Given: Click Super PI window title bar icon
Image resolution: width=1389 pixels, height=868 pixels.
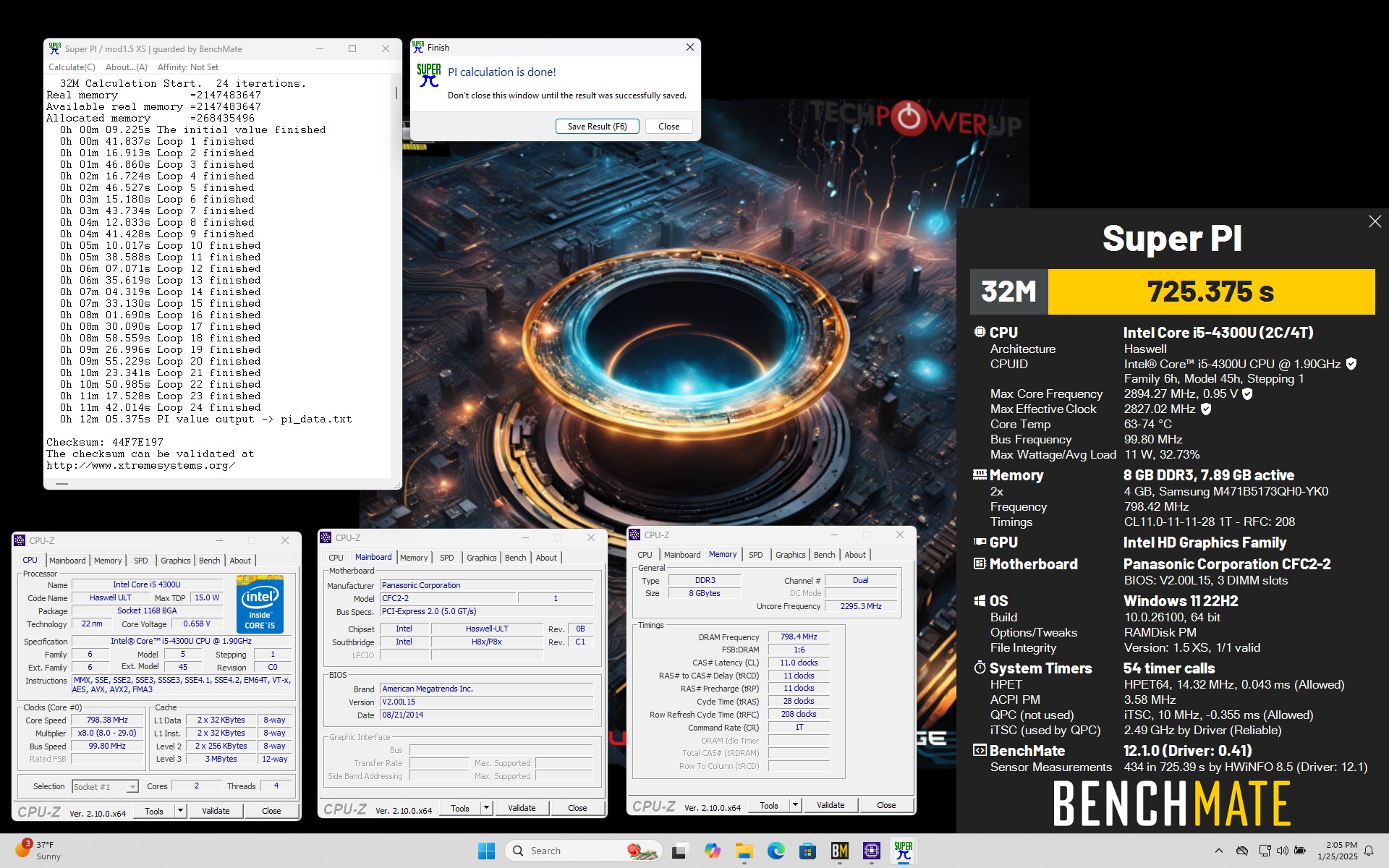Looking at the screenshot, I should (x=55, y=48).
